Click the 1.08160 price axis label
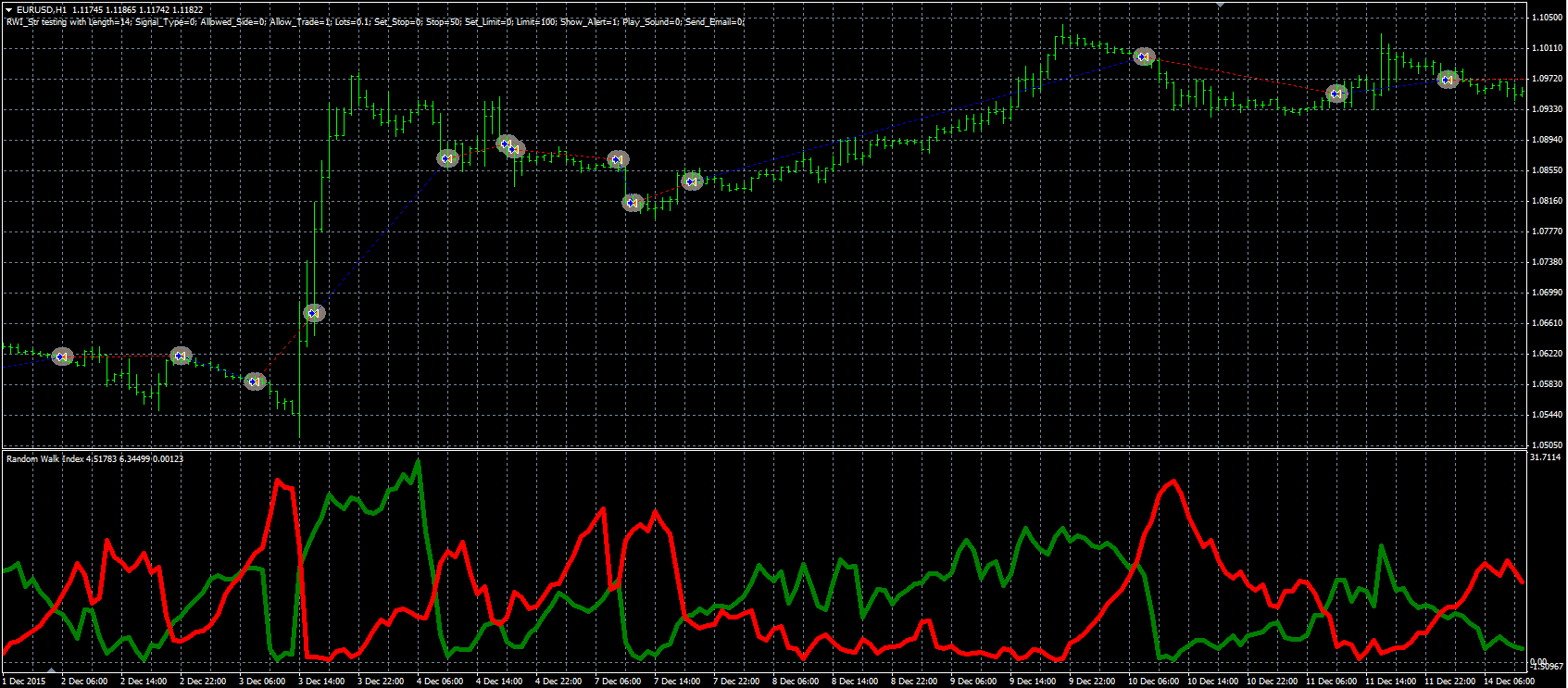 click(1547, 201)
